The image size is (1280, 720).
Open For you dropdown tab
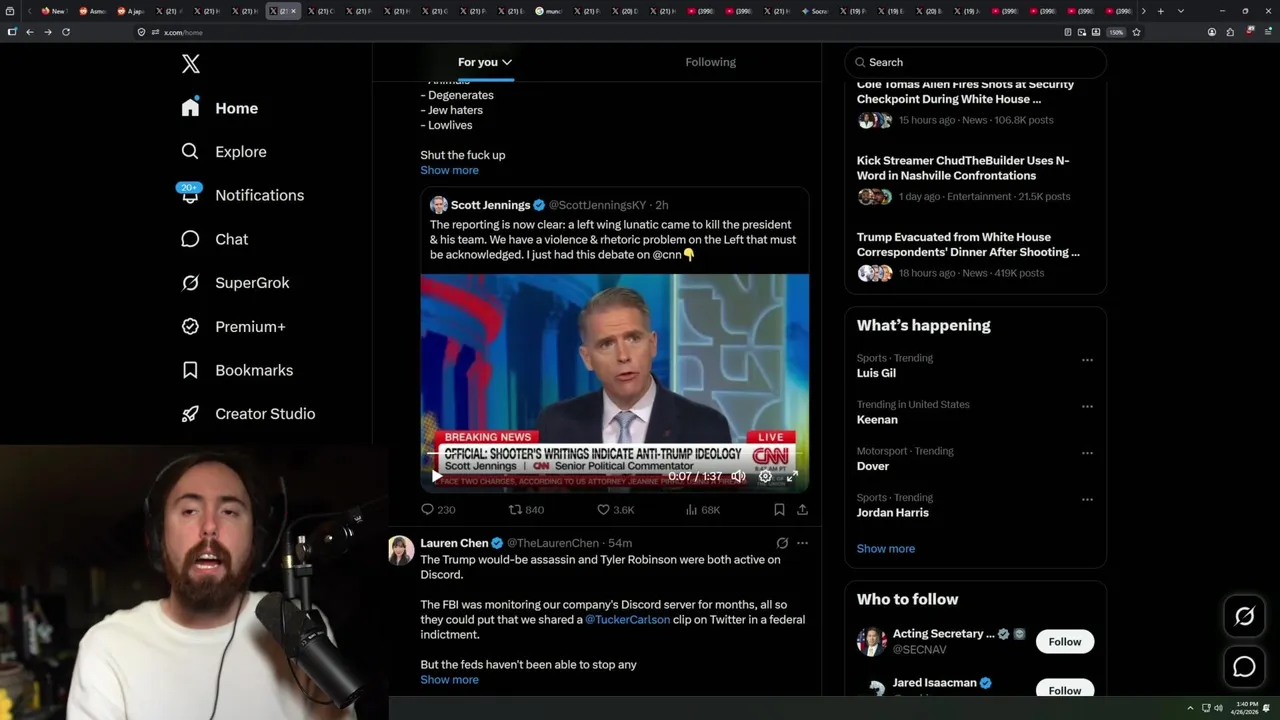pos(485,62)
